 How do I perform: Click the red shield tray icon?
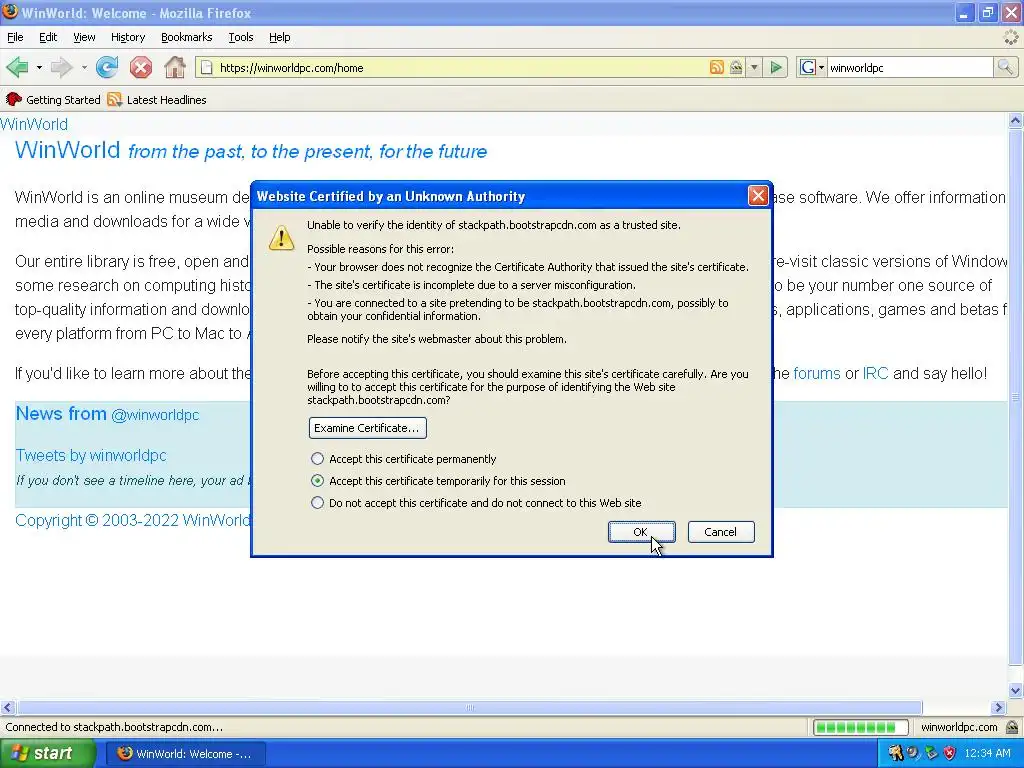tap(950, 753)
